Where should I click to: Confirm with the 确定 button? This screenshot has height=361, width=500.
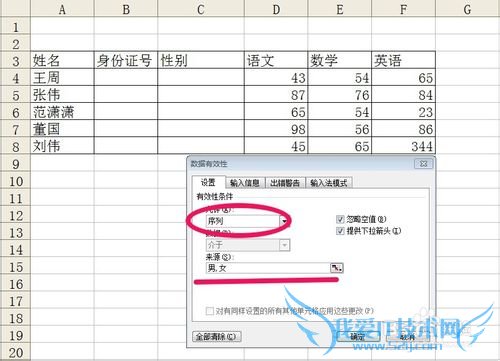click(x=358, y=337)
